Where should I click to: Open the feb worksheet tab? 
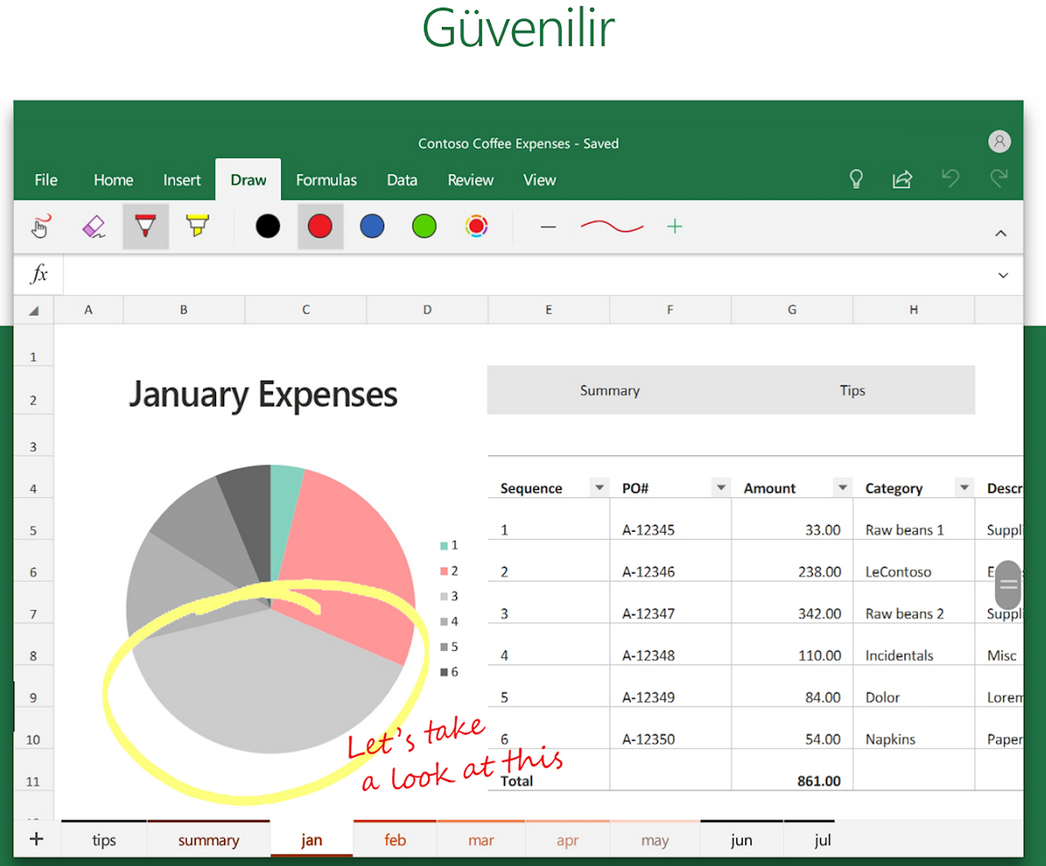[394, 839]
